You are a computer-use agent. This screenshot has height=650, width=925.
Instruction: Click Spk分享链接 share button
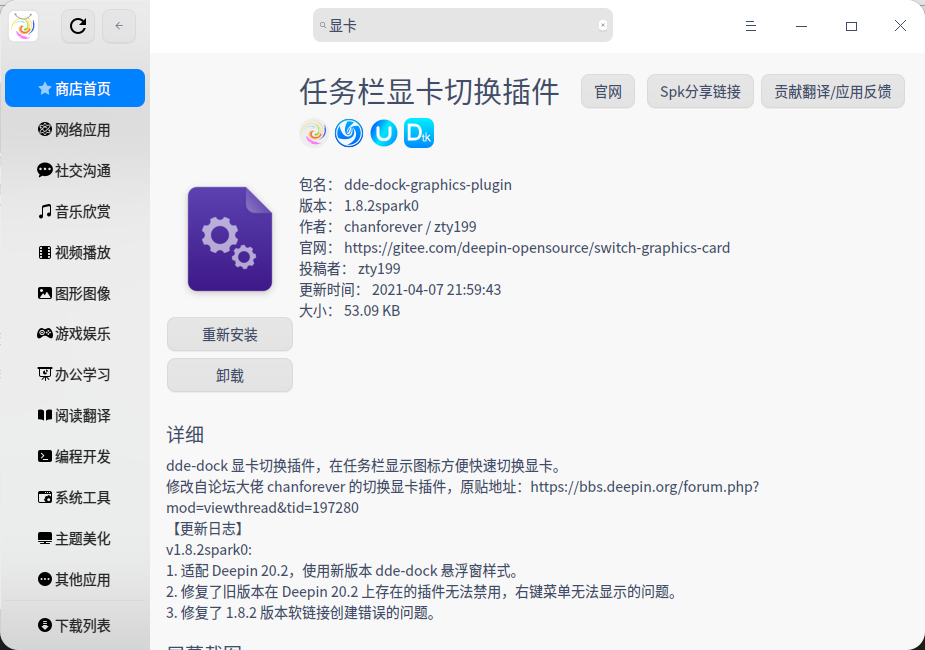pyautogui.click(x=700, y=91)
